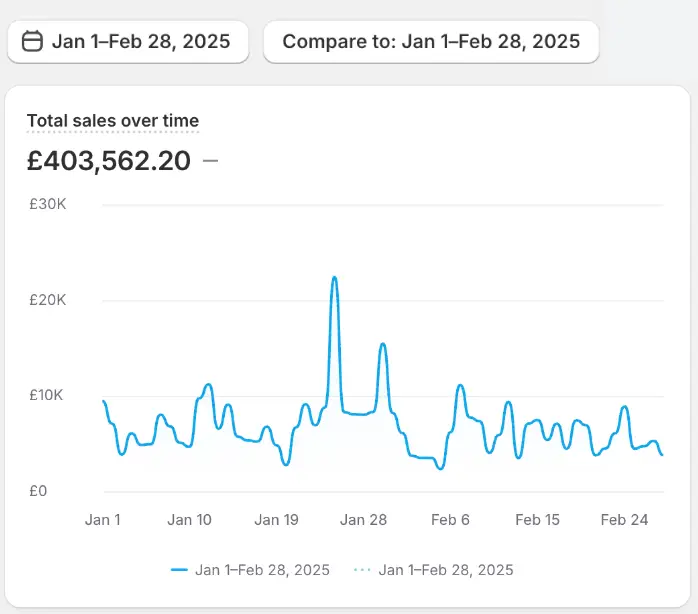Click the Feb 15 axis label
This screenshot has width=698, height=614.
pyautogui.click(x=537, y=519)
